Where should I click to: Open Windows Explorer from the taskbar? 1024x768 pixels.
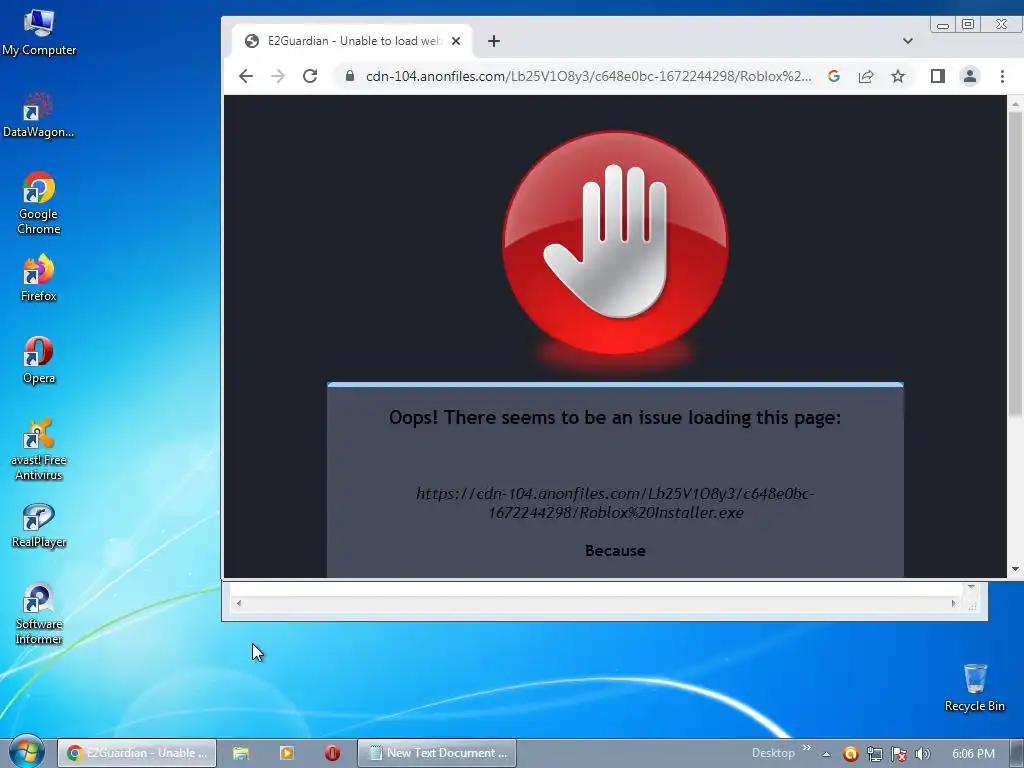241,753
